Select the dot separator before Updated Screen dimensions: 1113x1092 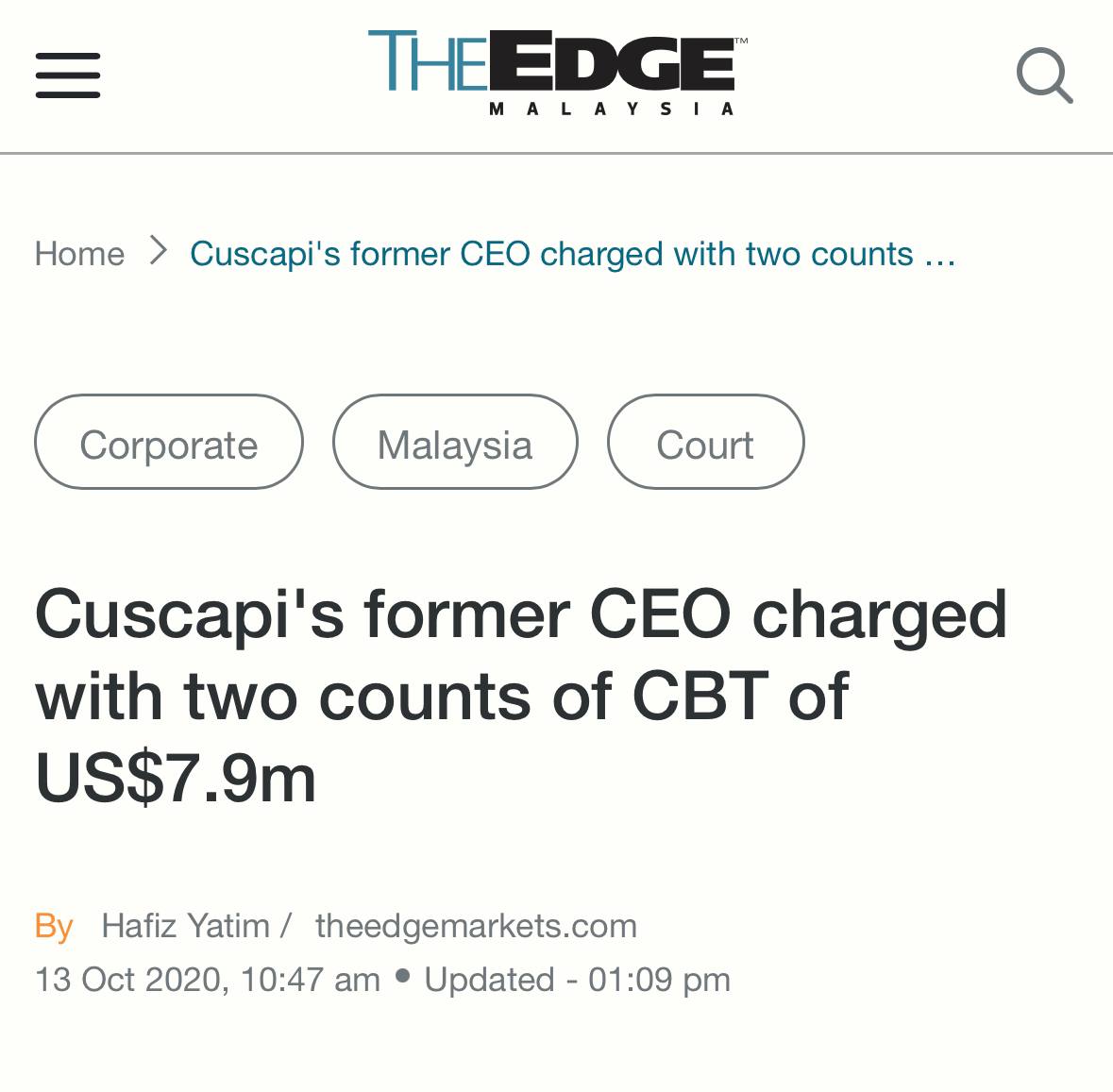(402, 976)
